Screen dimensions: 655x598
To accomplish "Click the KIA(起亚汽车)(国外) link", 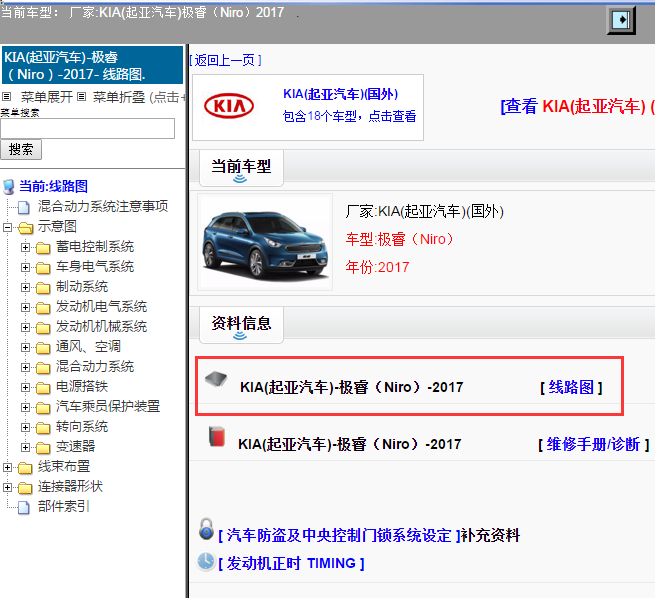I will (340, 94).
